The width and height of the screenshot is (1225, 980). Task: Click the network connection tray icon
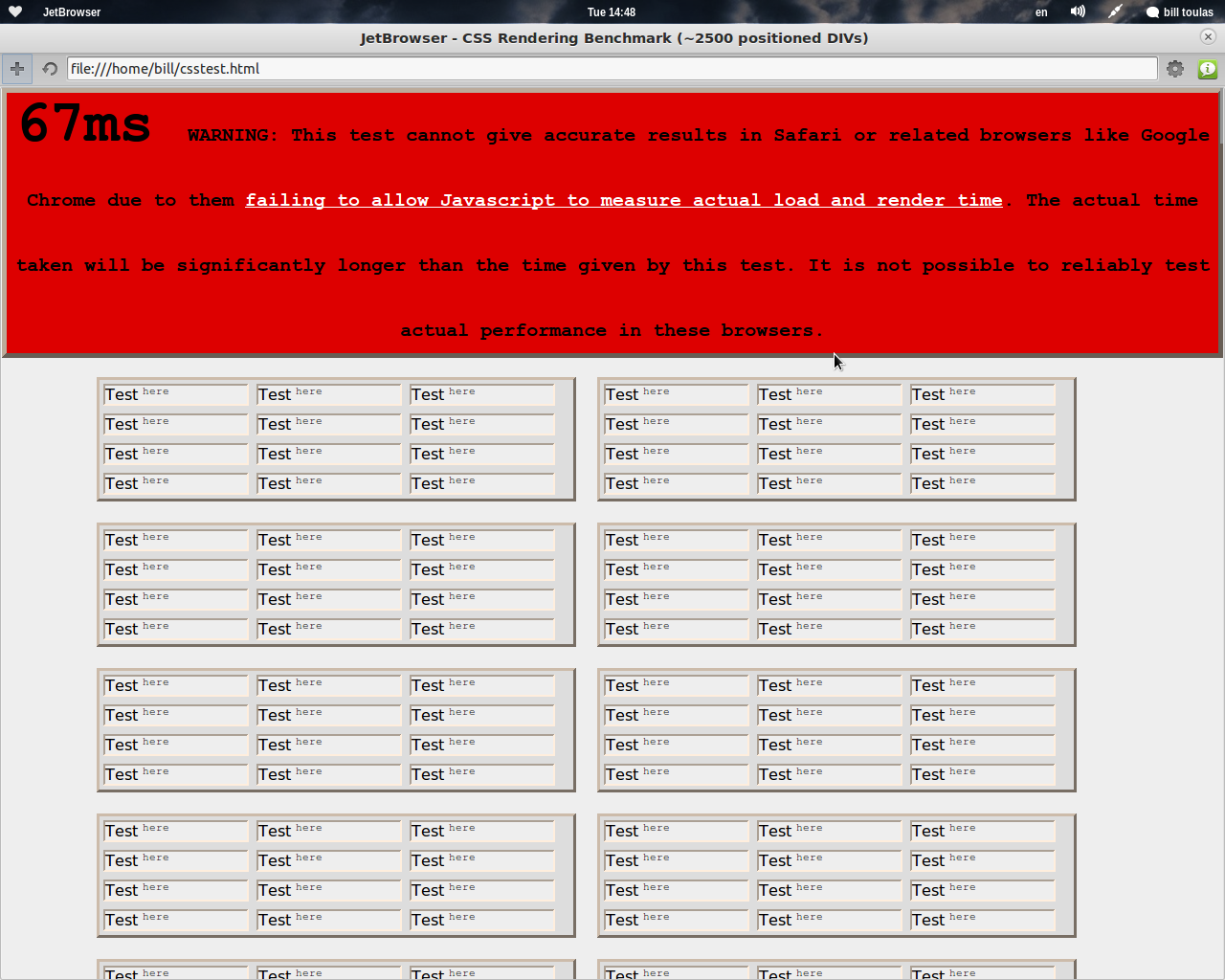(x=1115, y=12)
